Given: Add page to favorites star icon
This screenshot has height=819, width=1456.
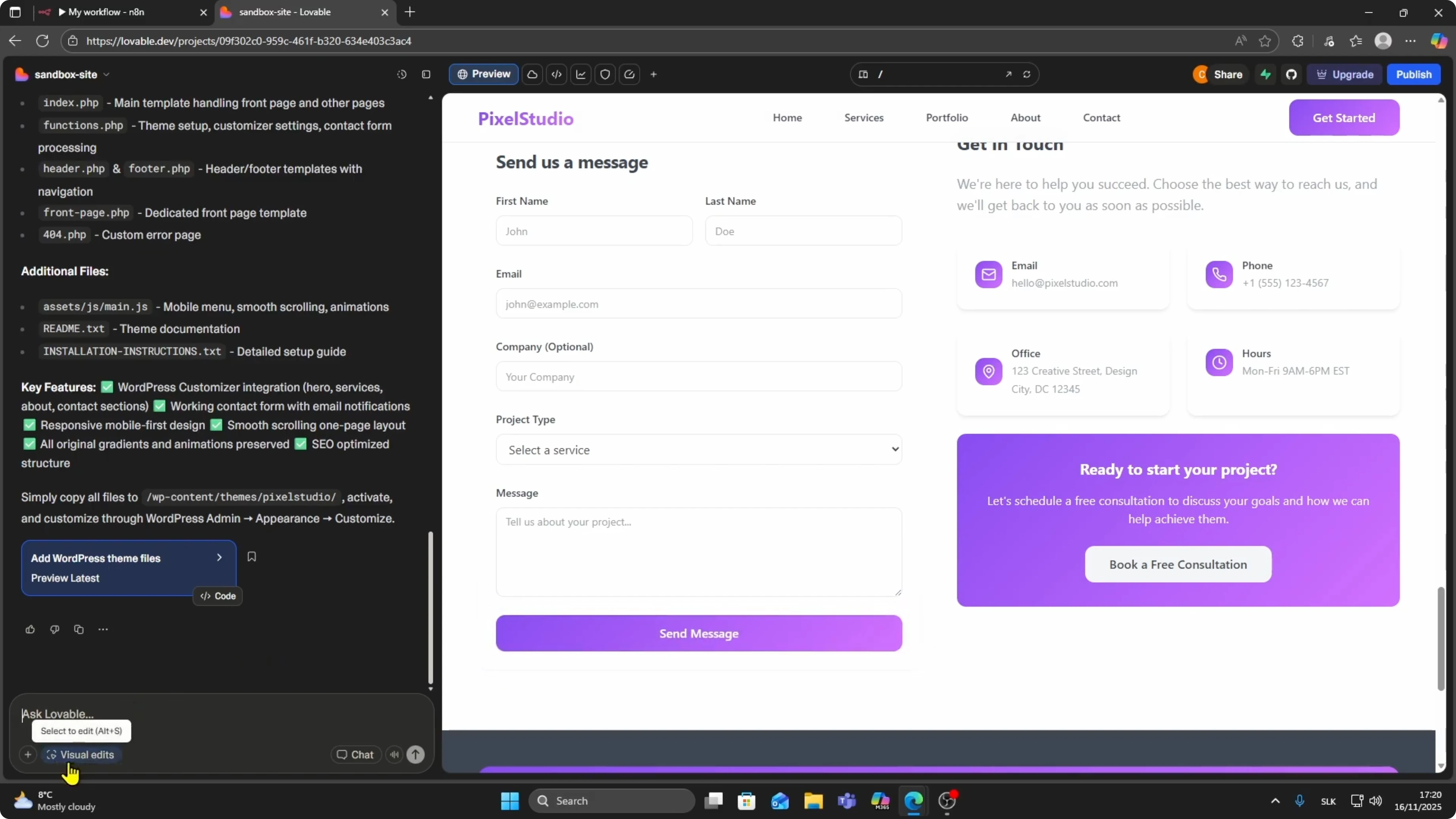Looking at the screenshot, I should [x=1265, y=41].
